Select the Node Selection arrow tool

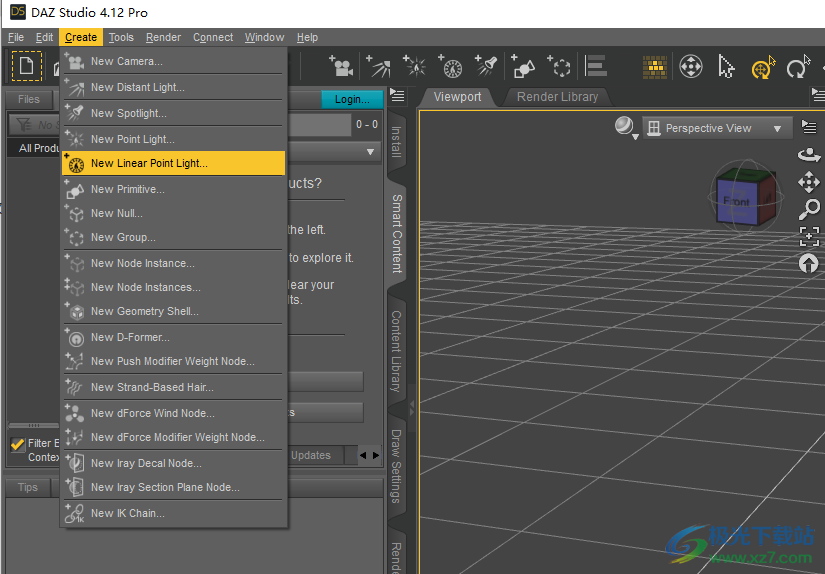[x=726, y=67]
